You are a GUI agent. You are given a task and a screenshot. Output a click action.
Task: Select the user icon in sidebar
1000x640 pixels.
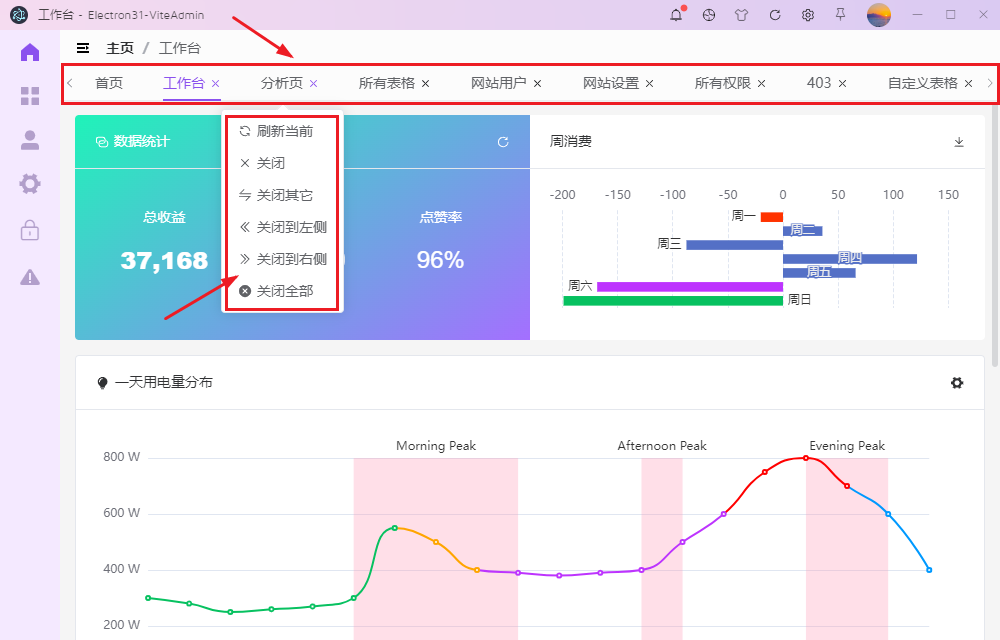point(30,140)
